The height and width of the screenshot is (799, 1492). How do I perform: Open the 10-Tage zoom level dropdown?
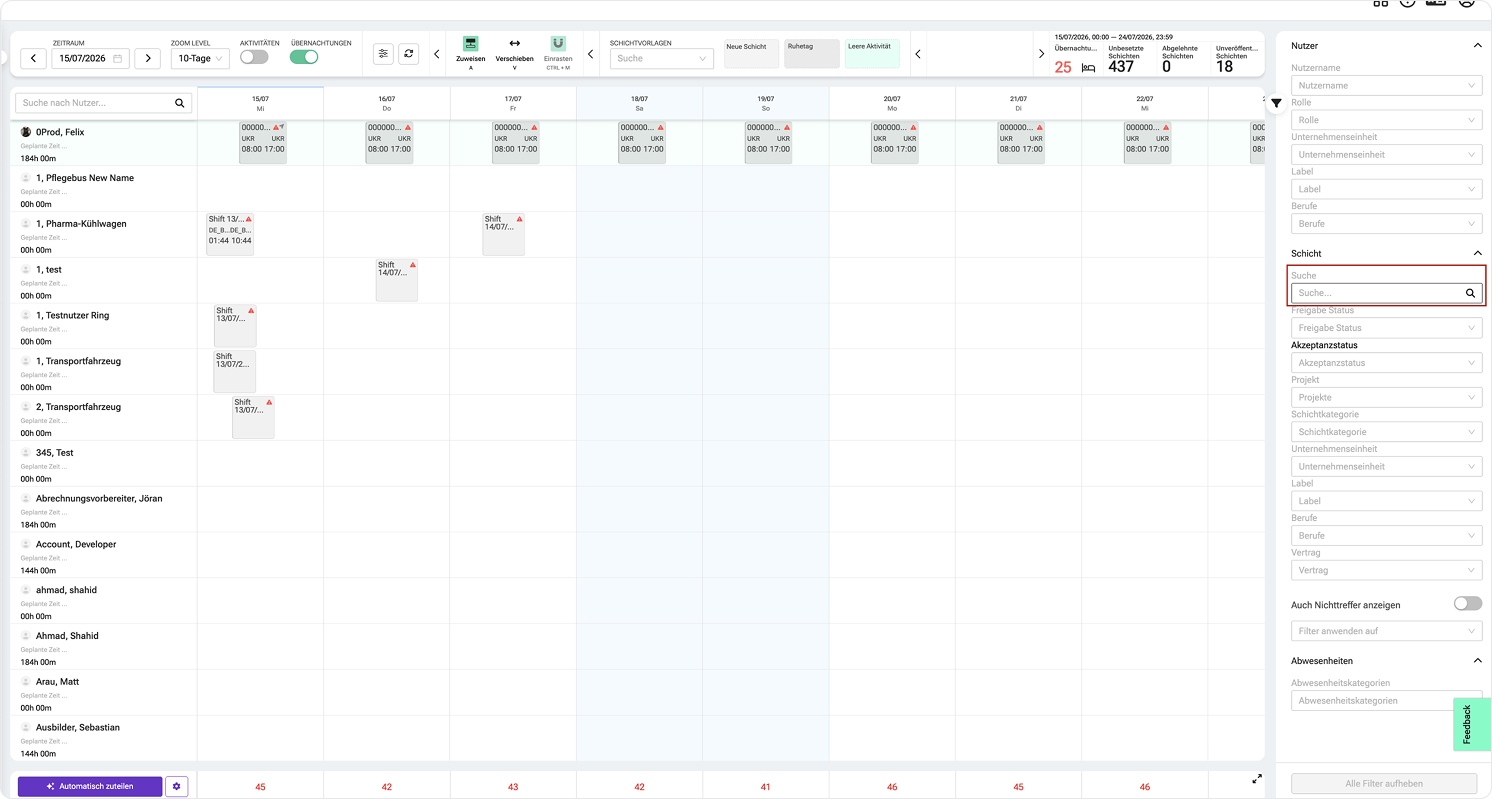pyautogui.click(x=199, y=58)
